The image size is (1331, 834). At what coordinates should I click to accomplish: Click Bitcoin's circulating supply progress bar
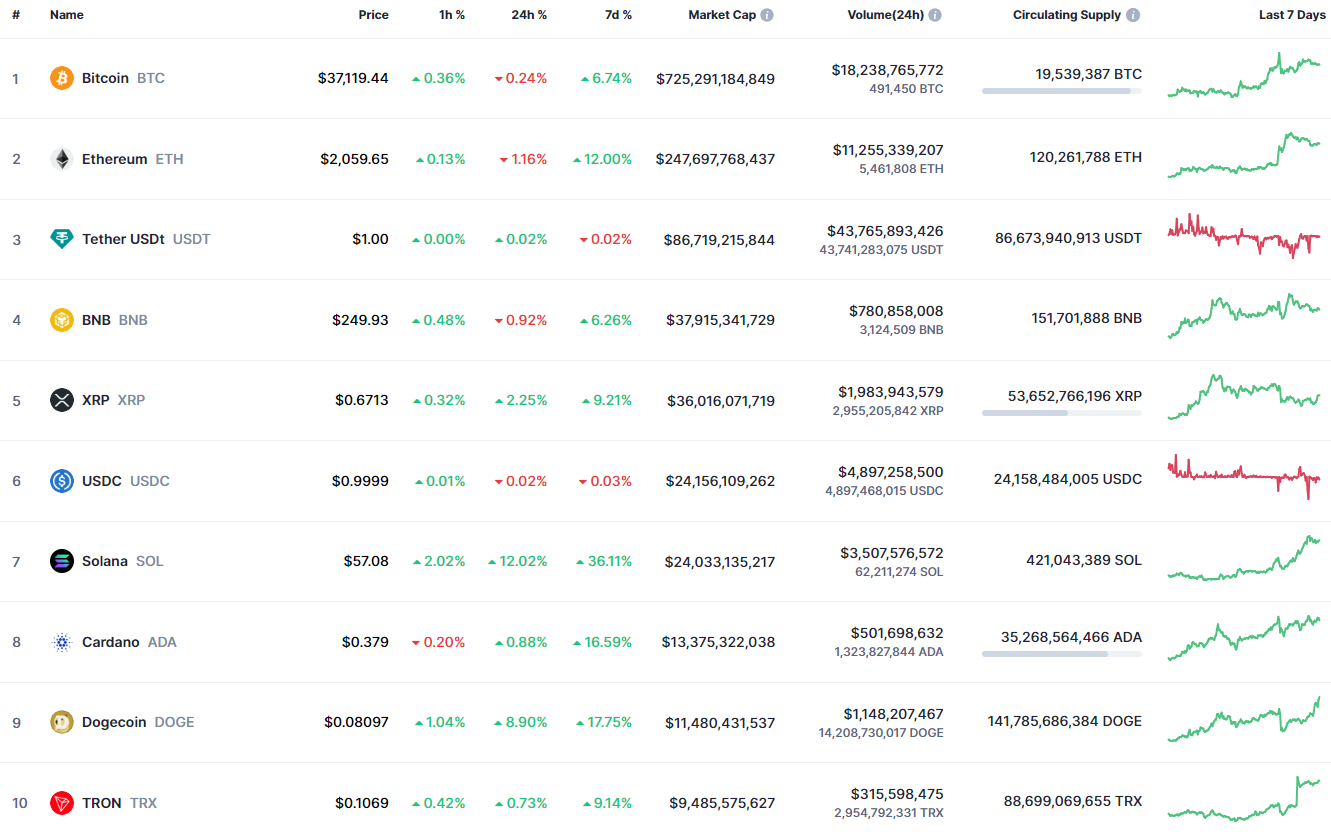click(x=1061, y=91)
